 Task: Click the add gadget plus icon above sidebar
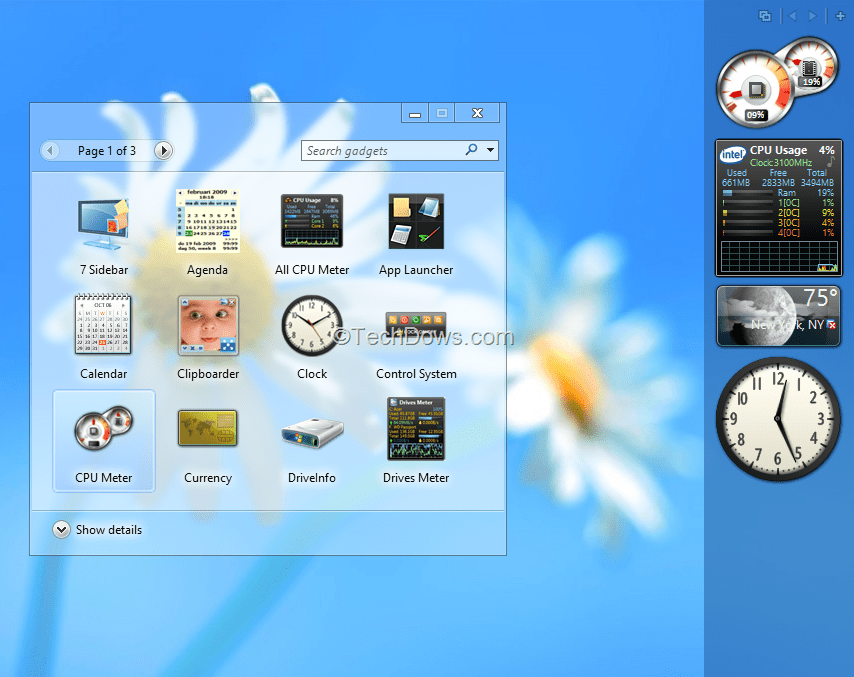840,16
